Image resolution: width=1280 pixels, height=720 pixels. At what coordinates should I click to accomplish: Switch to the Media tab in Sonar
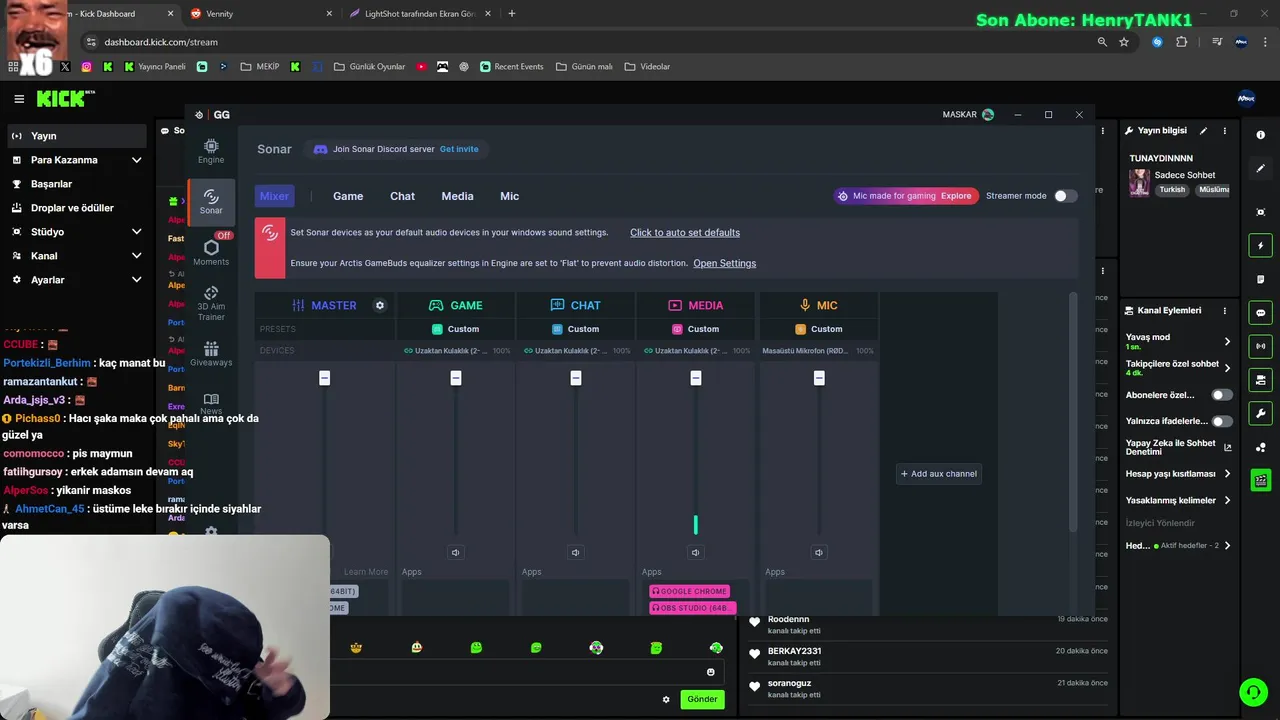tap(457, 196)
